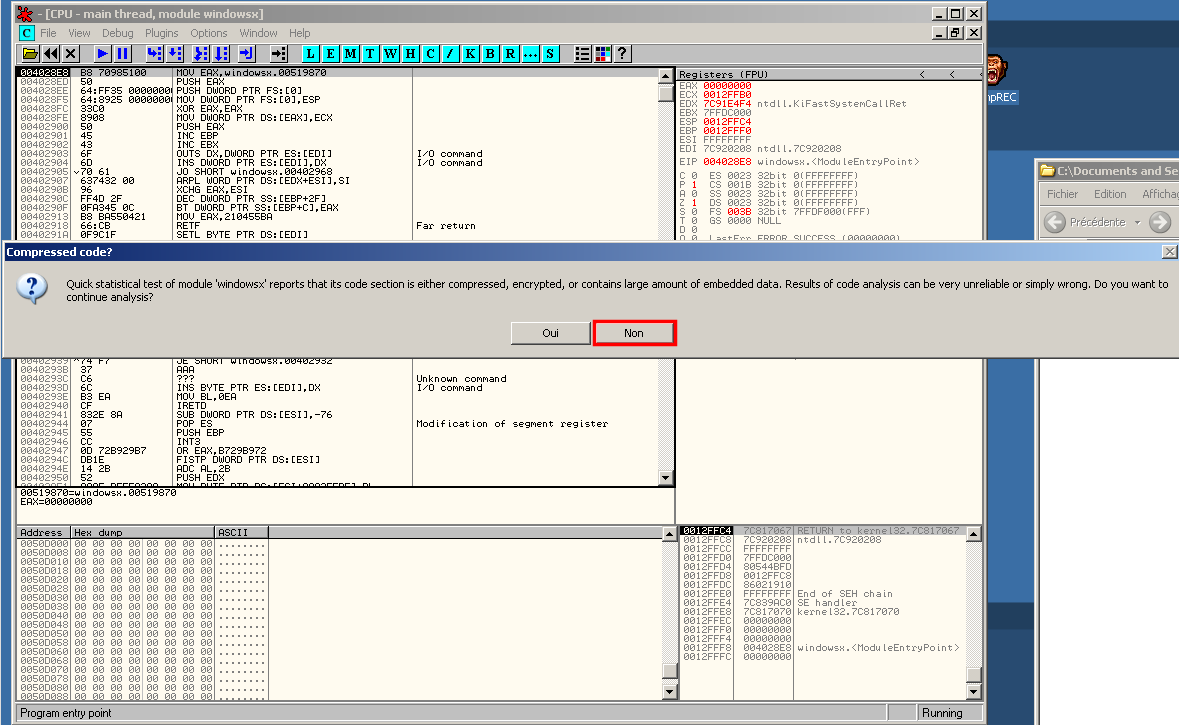
Task: Show Executable modules with E button
Action: (x=331, y=53)
